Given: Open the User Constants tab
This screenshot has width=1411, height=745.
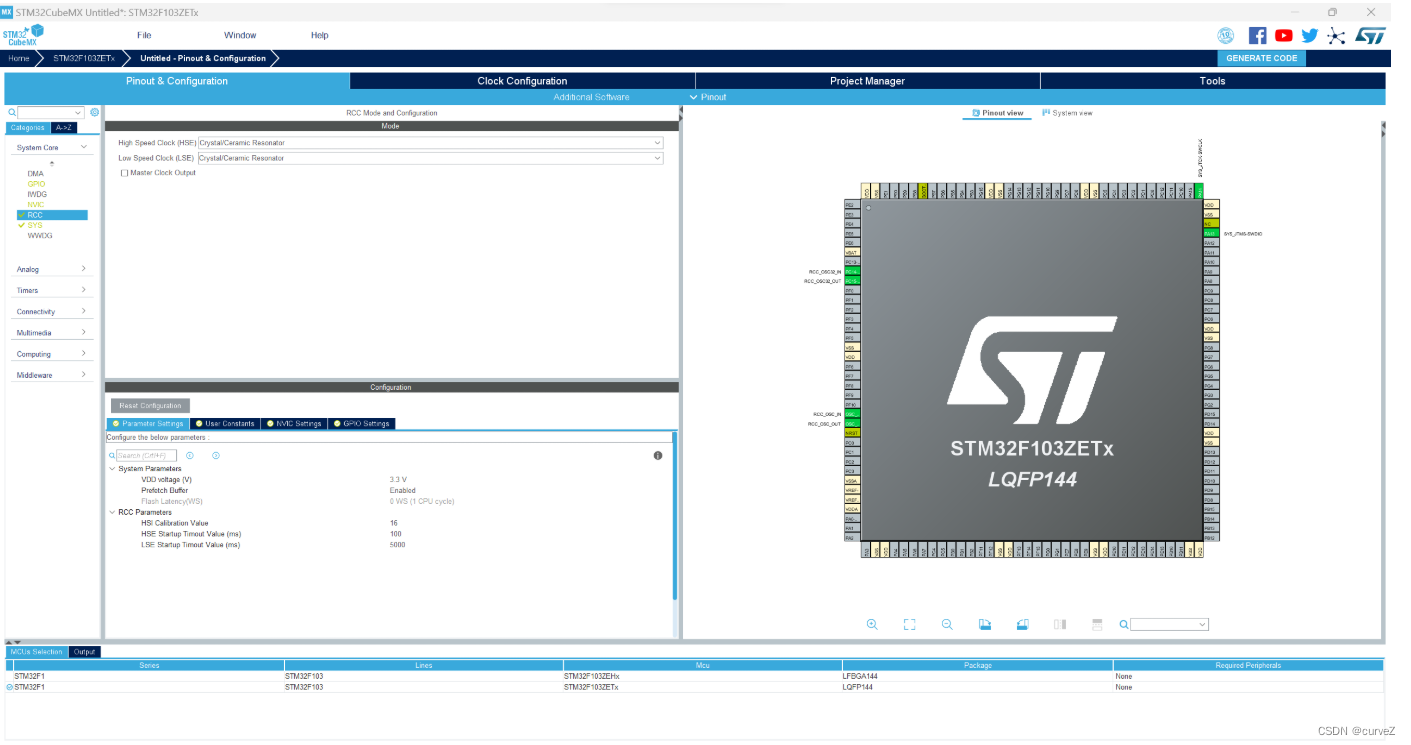Looking at the screenshot, I should pos(225,424).
